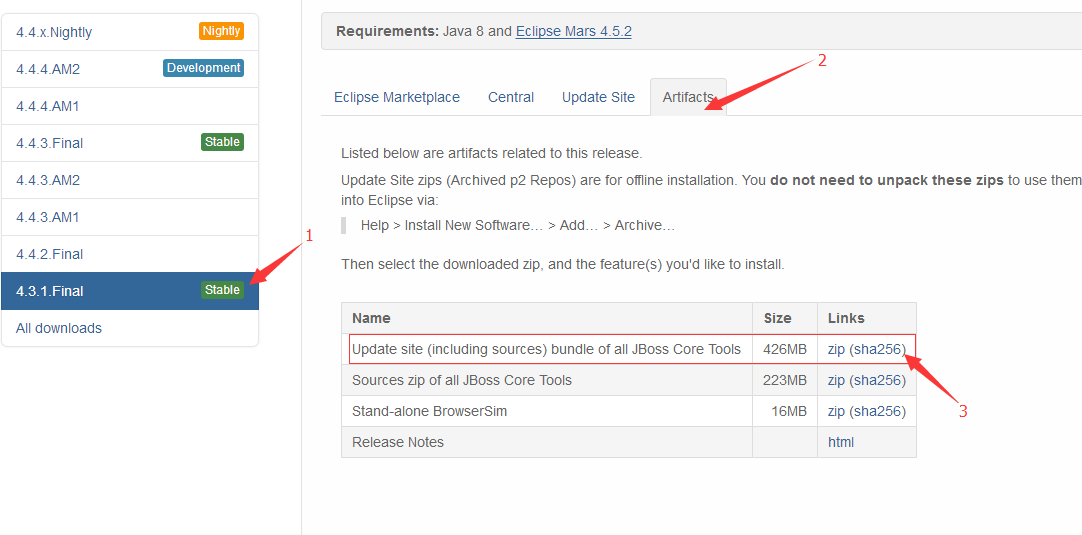Screen dimensions: 1082x535
Task: Open sha256 for Update site bundle
Action: coord(877,349)
